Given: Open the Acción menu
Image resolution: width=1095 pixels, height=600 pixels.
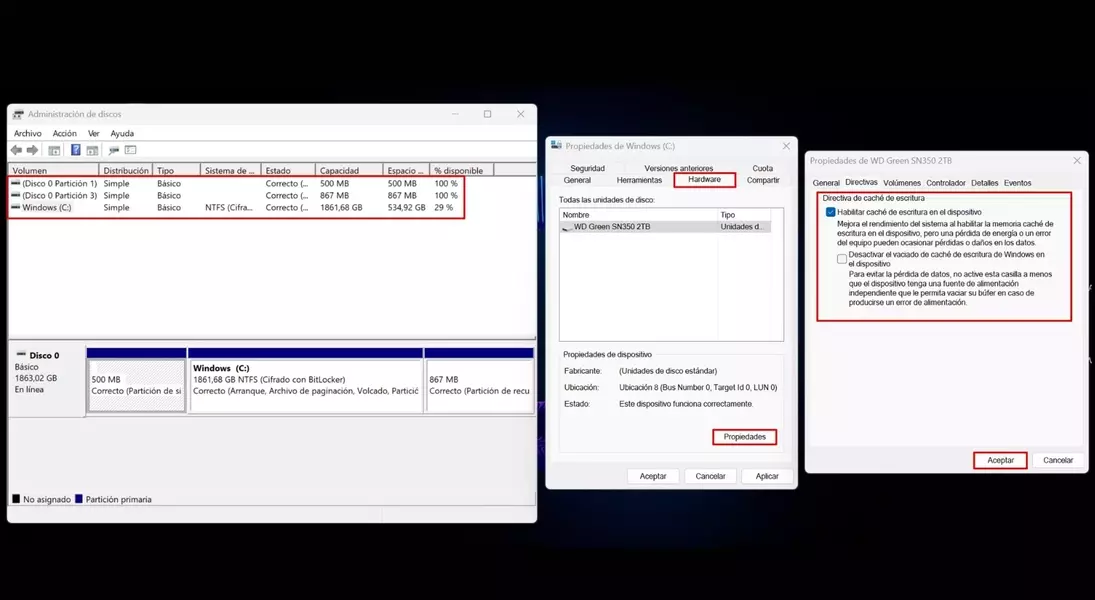Looking at the screenshot, I should pos(65,133).
